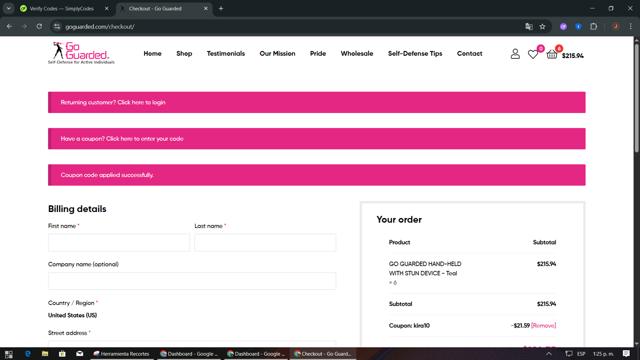The width and height of the screenshot is (640, 360).
Task: Open the tab search dropdown arrow
Action: tap(9, 8)
